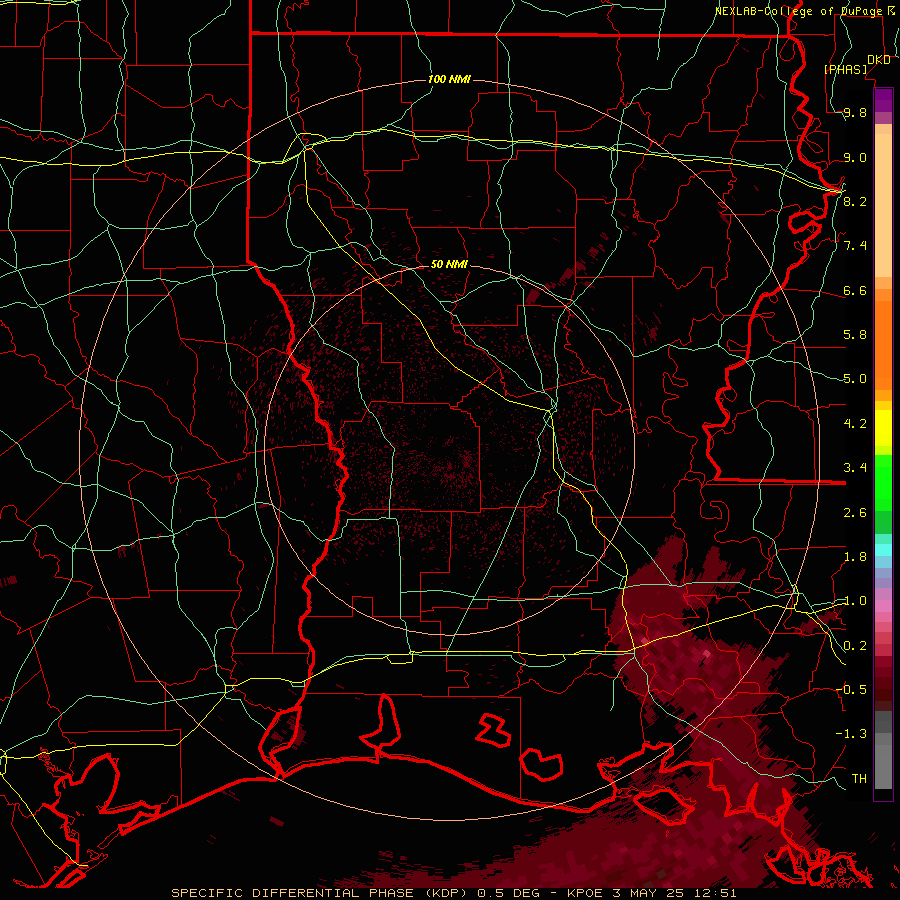900x900 pixels.
Task: Click the -1.3 scale value
Action: point(851,734)
